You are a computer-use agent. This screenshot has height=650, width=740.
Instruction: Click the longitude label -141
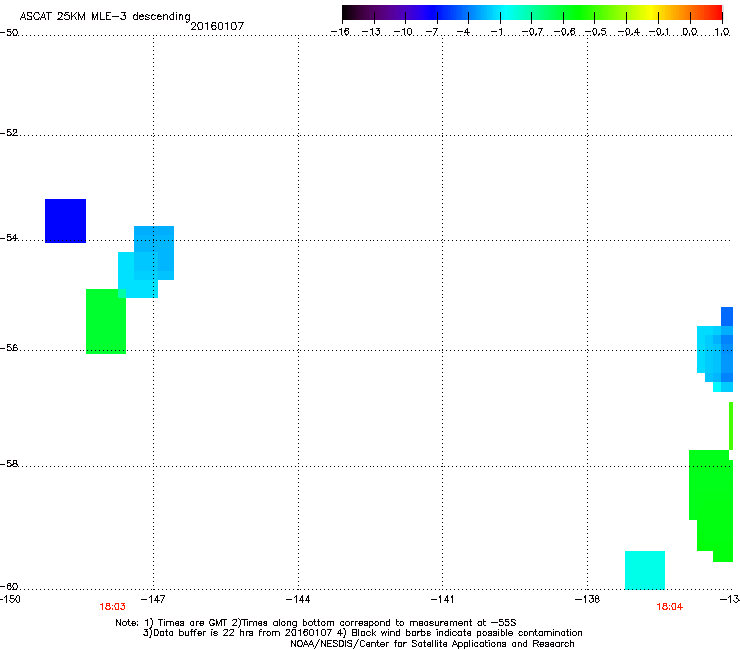click(443, 599)
